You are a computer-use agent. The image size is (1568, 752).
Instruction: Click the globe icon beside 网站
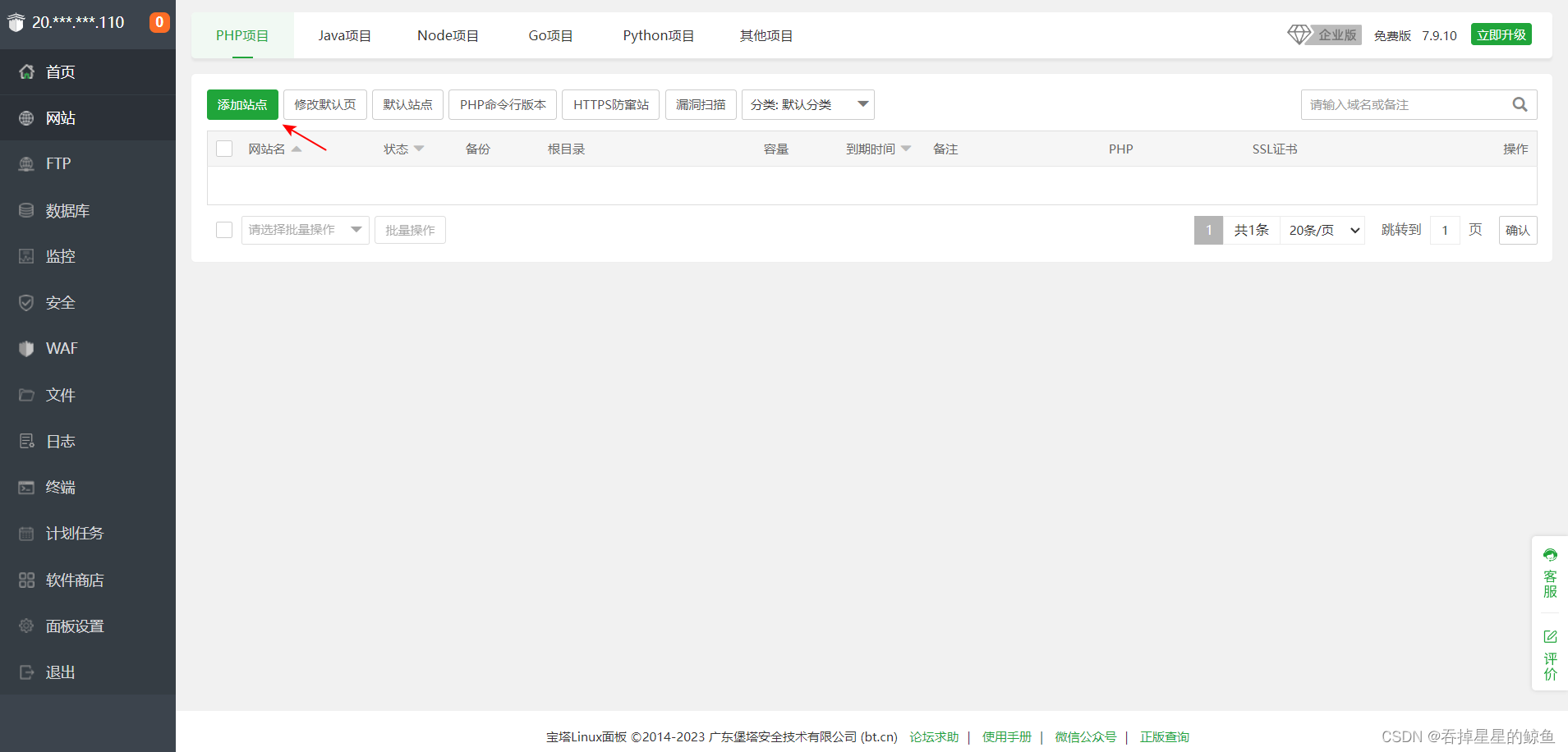tap(26, 118)
